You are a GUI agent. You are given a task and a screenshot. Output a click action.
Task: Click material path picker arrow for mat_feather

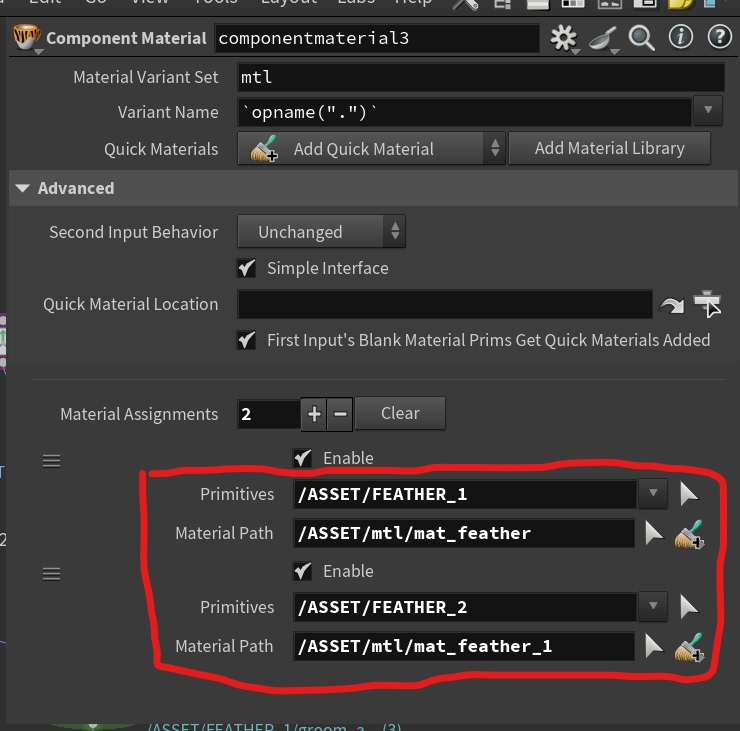(654, 533)
